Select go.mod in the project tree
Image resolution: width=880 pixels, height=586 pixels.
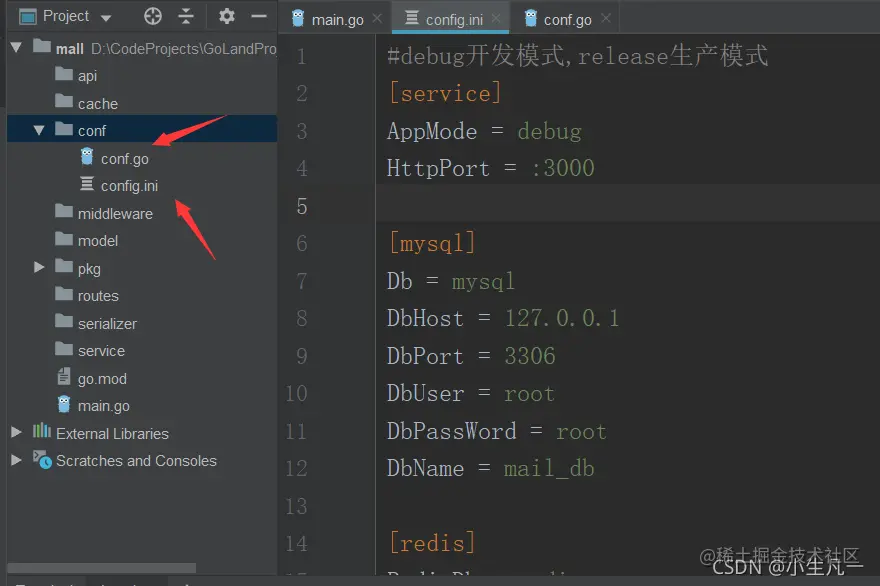point(102,379)
